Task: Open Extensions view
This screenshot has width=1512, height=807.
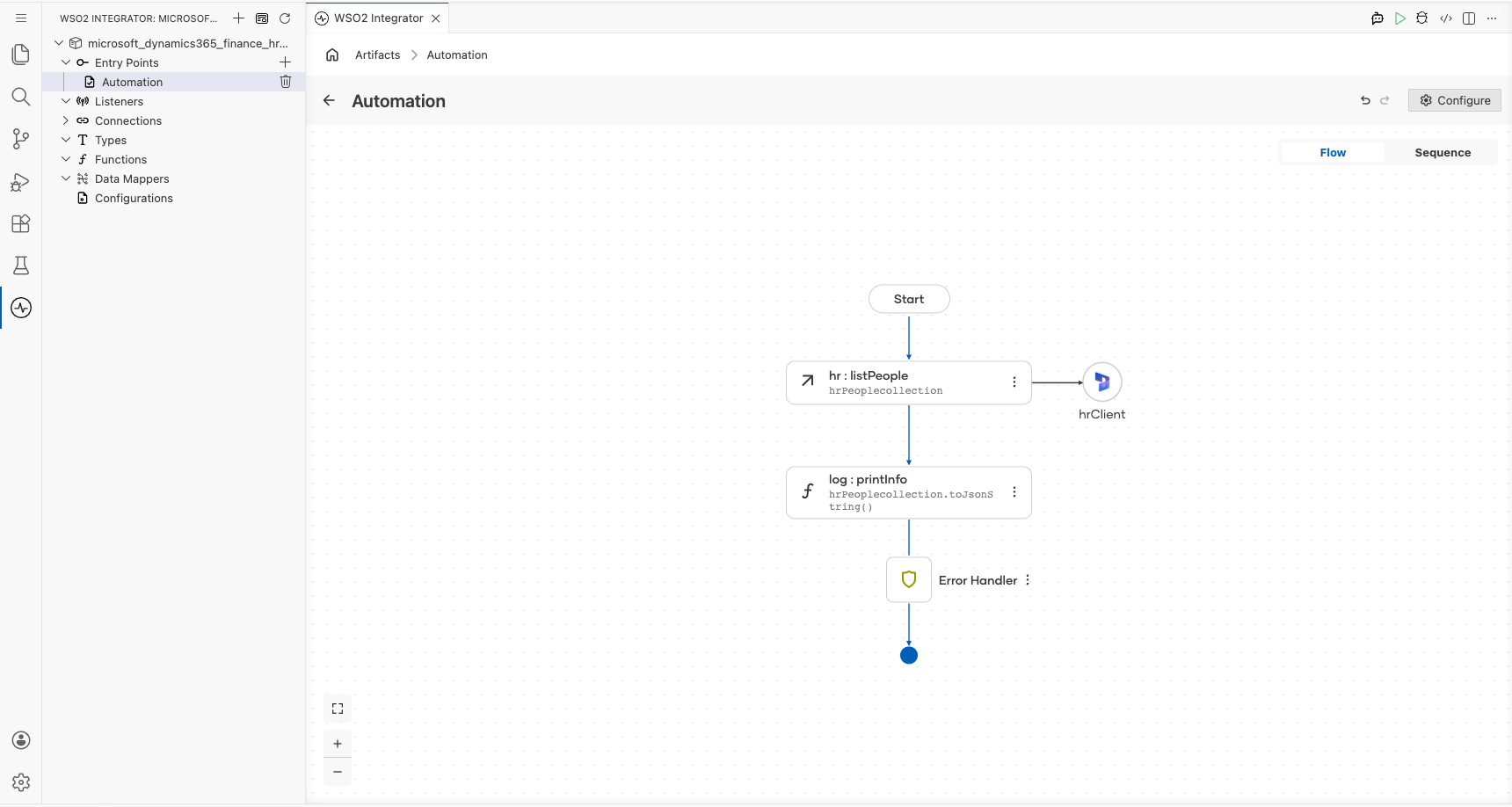Action: pyautogui.click(x=21, y=223)
